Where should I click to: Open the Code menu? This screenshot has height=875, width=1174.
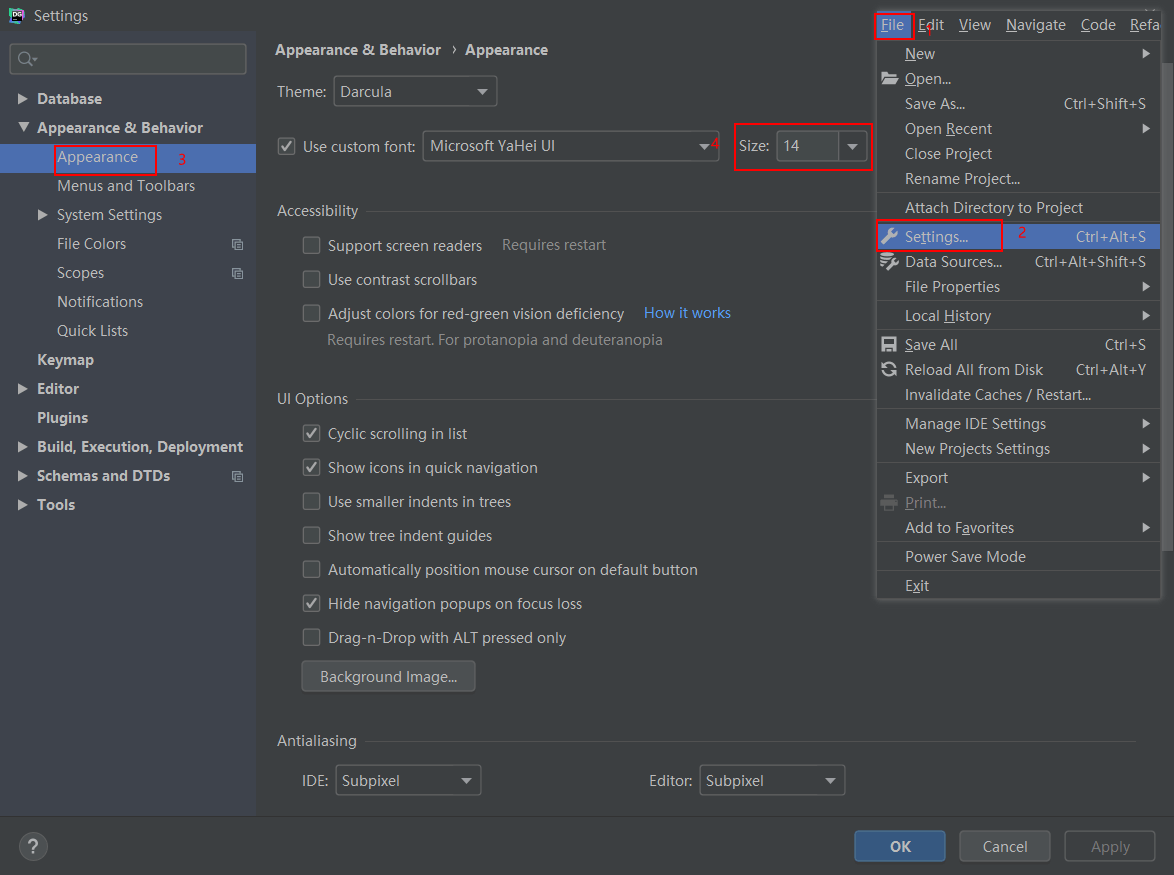tap(1098, 25)
